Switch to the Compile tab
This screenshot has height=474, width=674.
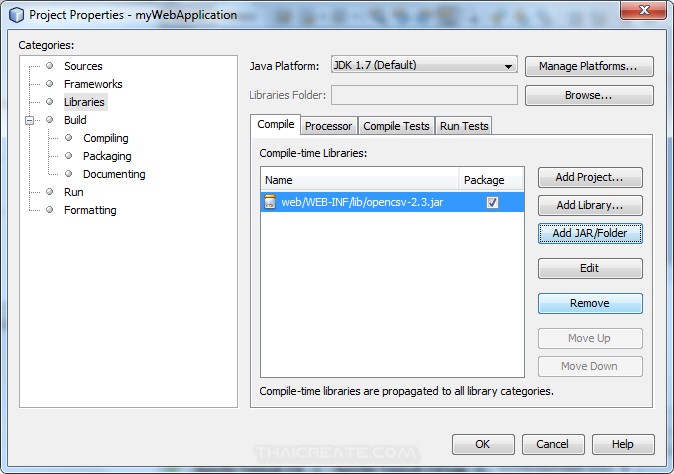(276, 125)
